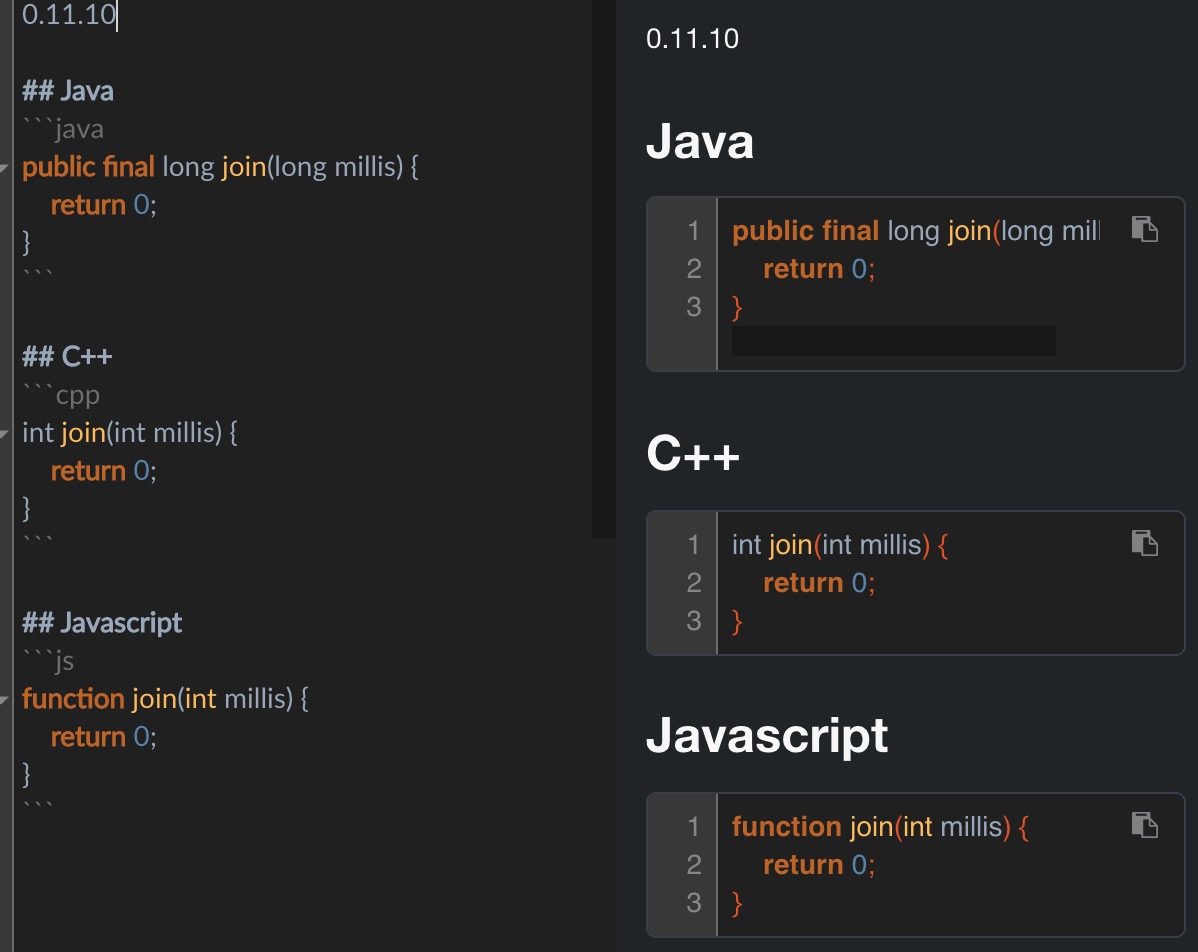This screenshot has width=1198, height=952.
Task: Place cursor after '0.11.10' in editor
Action: pyautogui.click(x=117, y=15)
